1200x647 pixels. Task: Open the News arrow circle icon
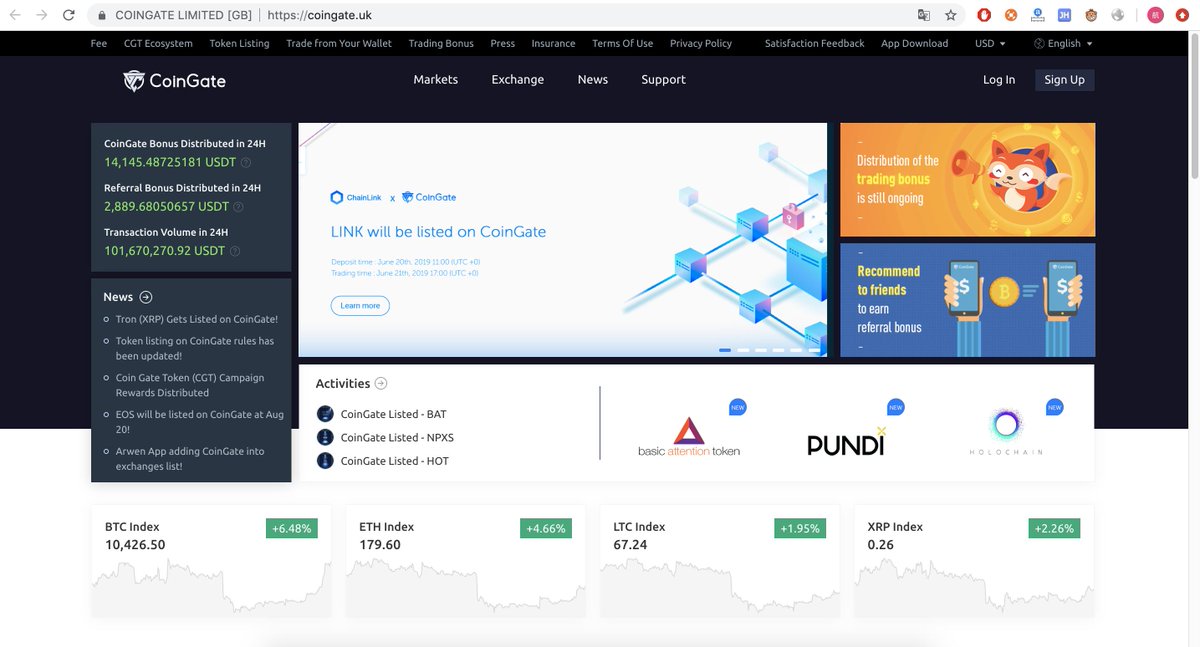click(x=146, y=297)
